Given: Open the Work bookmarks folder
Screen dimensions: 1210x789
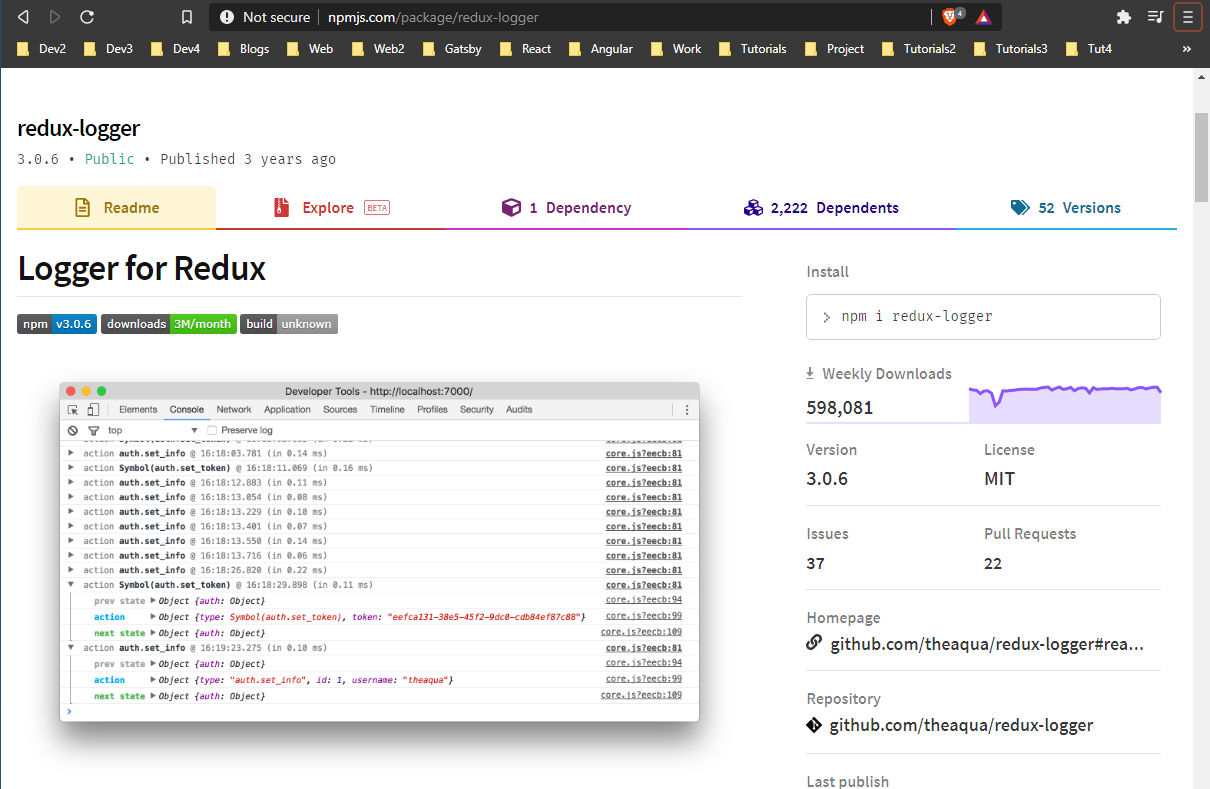Looking at the screenshot, I should click(676, 48).
